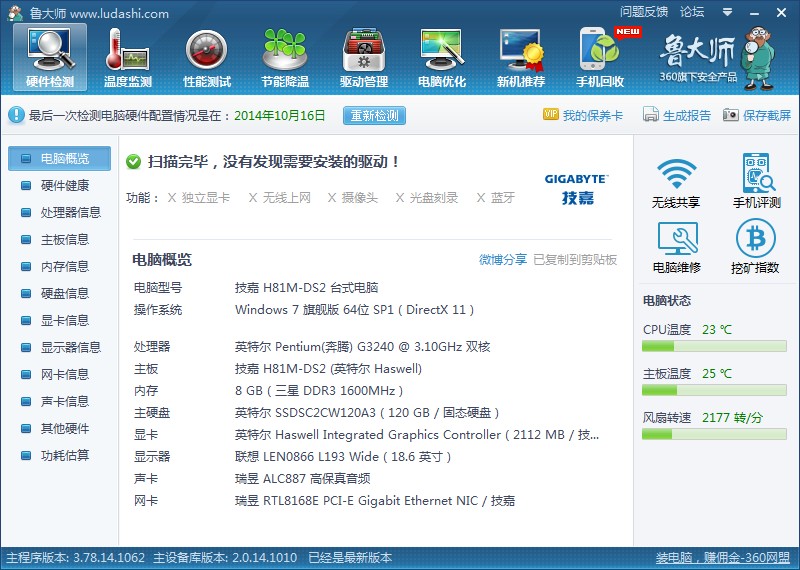Open the 硬件检测 hardware detection tab
The image size is (800, 570).
click(x=50, y=57)
